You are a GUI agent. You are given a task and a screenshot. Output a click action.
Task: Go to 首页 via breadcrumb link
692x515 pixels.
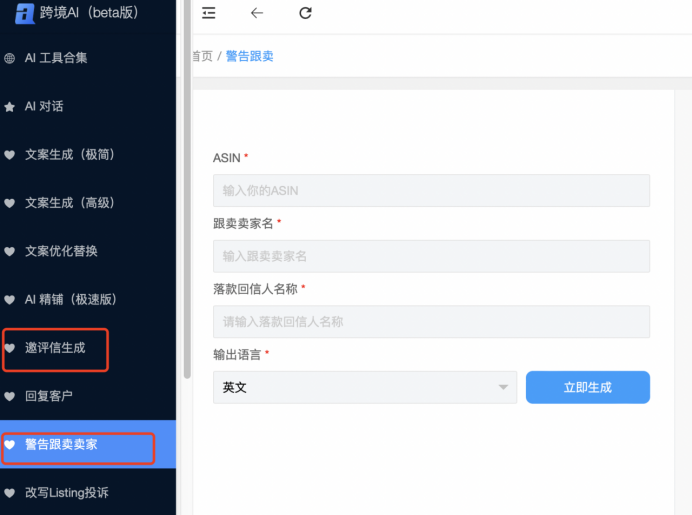201,56
